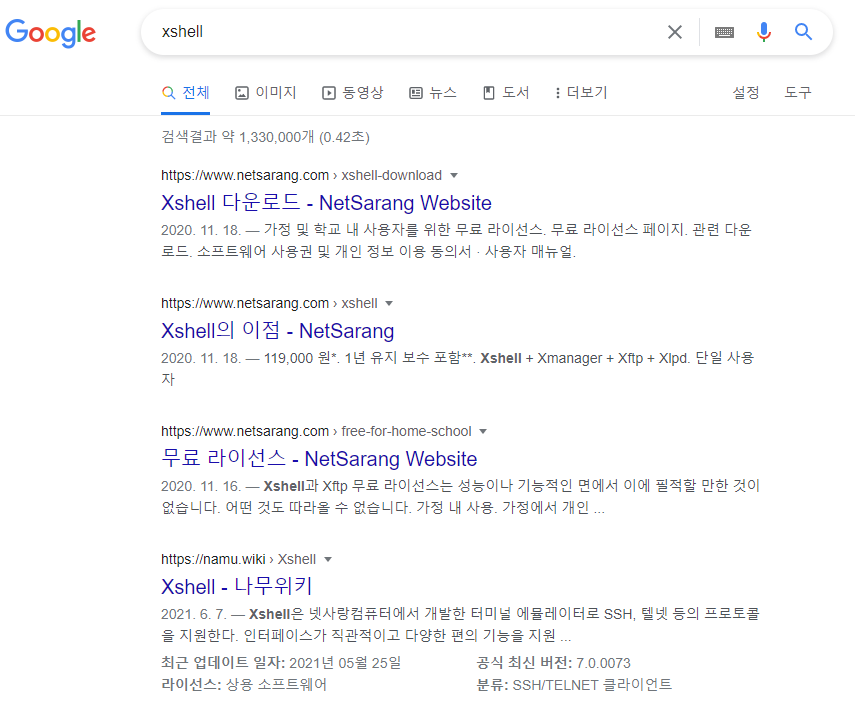
Task: Start voice search with microphone icon
Action: coord(764,32)
